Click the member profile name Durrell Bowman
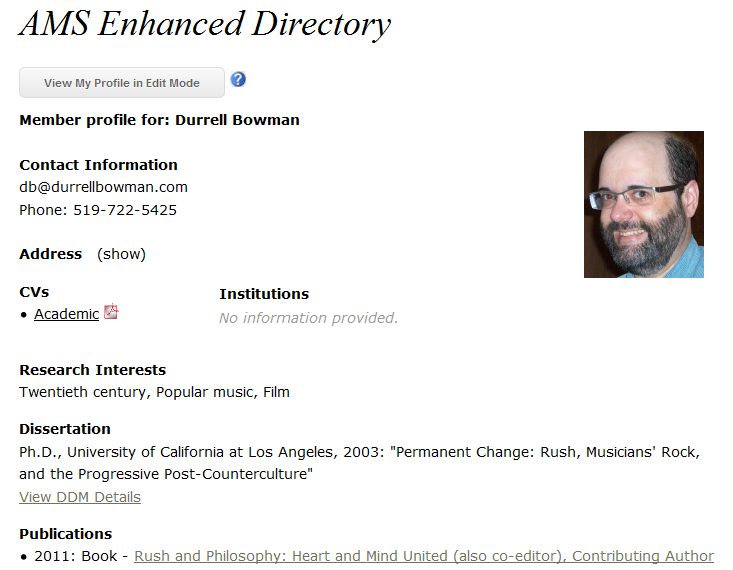Screen dimensions: 733x570 pos(237,120)
